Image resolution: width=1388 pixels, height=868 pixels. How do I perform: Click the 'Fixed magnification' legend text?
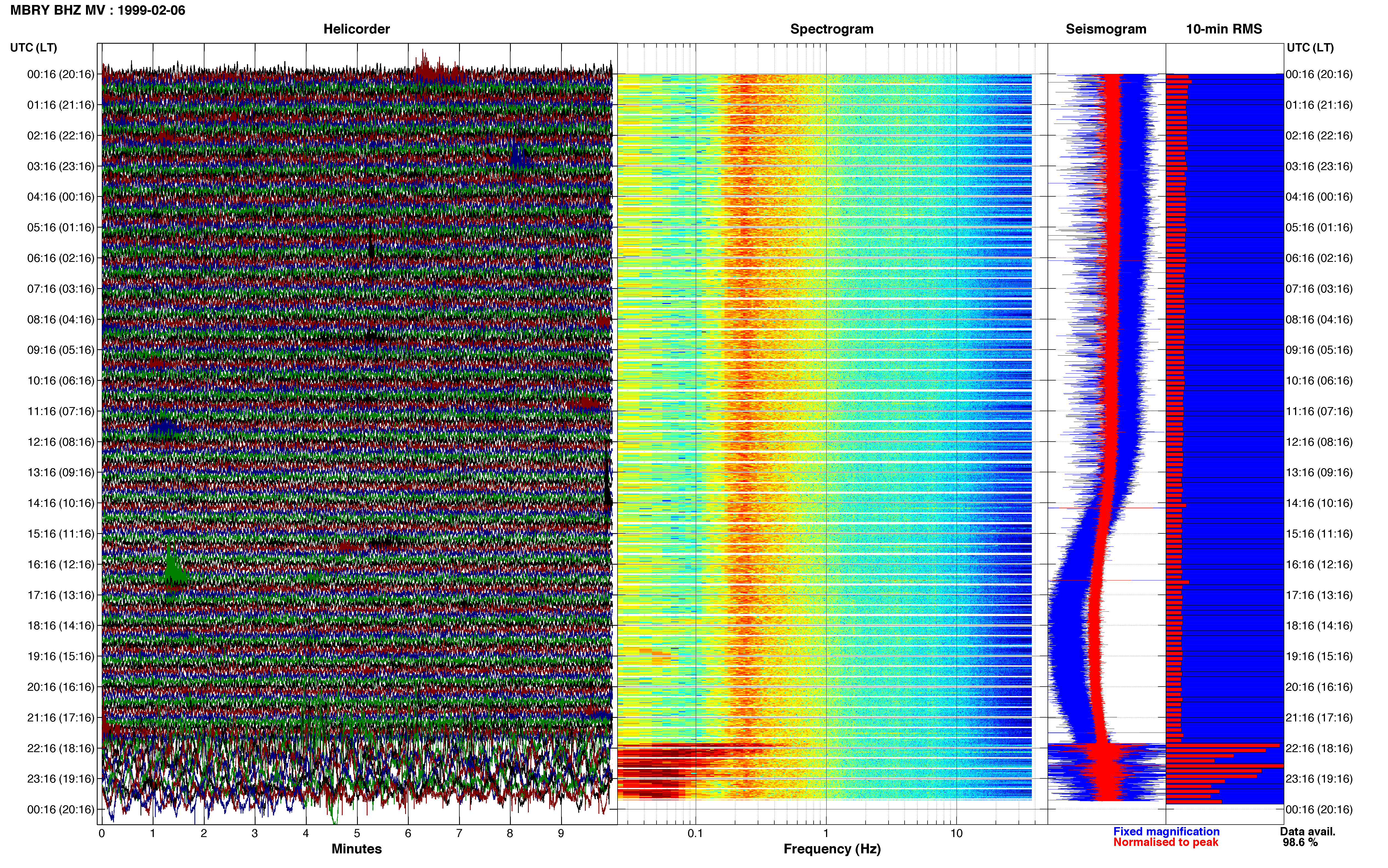[x=1166, y=831]
